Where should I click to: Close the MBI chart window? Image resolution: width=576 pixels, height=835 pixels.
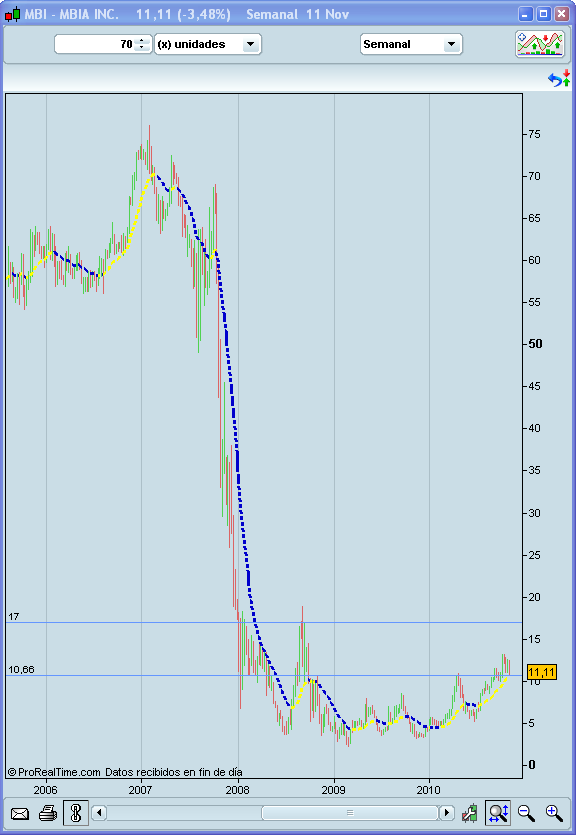[562, 14]
